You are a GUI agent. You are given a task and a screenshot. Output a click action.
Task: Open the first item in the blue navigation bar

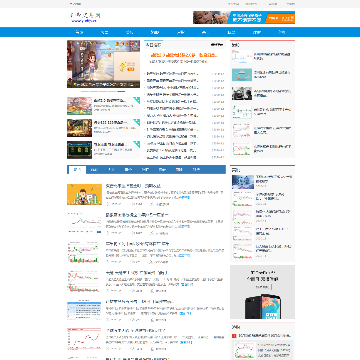click(79, 32)
